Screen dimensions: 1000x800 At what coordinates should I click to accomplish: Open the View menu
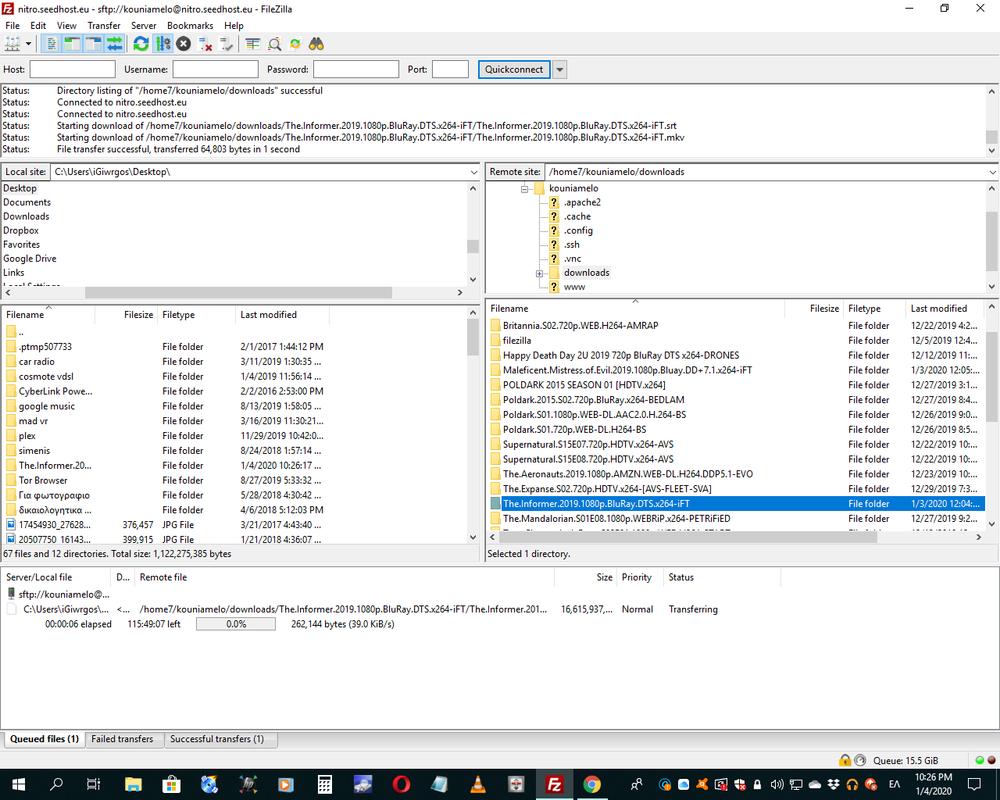click(66, 26)
